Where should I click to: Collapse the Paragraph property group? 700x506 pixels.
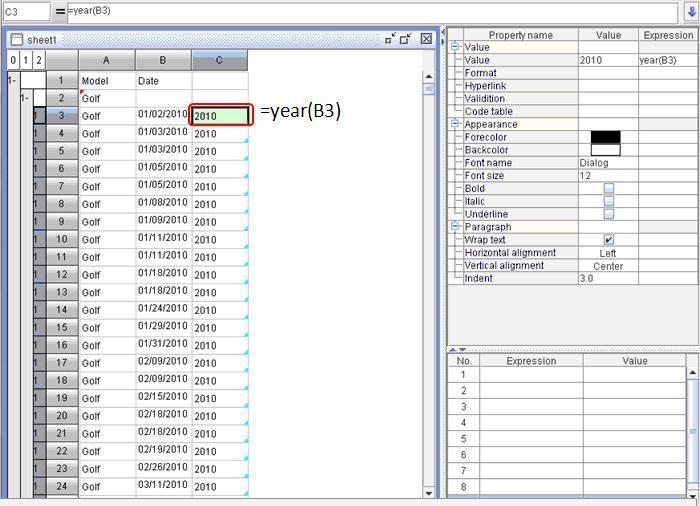click(456, 227)
